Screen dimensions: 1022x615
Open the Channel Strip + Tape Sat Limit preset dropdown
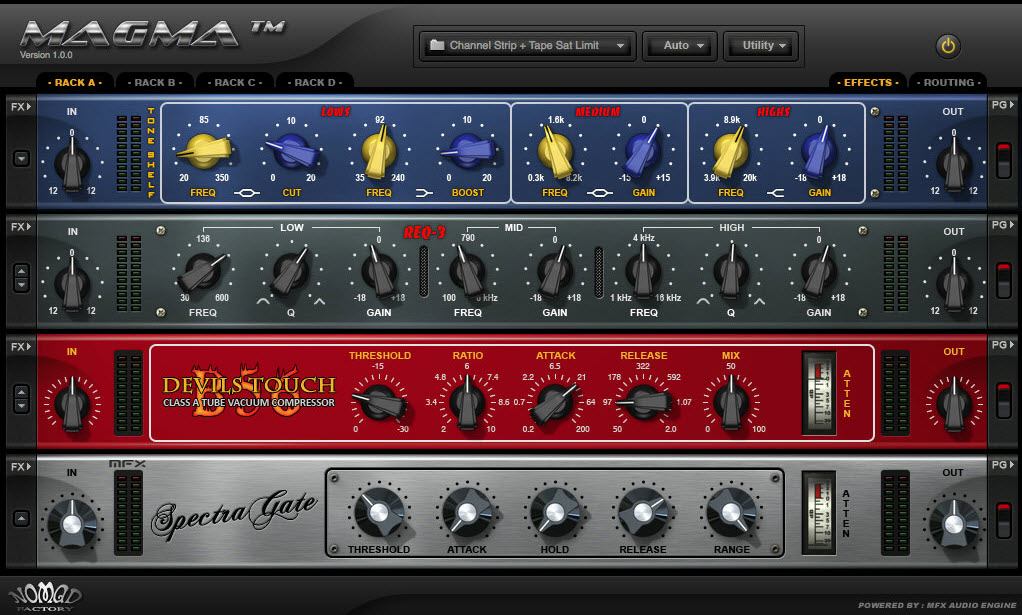(x=527, y=45)
